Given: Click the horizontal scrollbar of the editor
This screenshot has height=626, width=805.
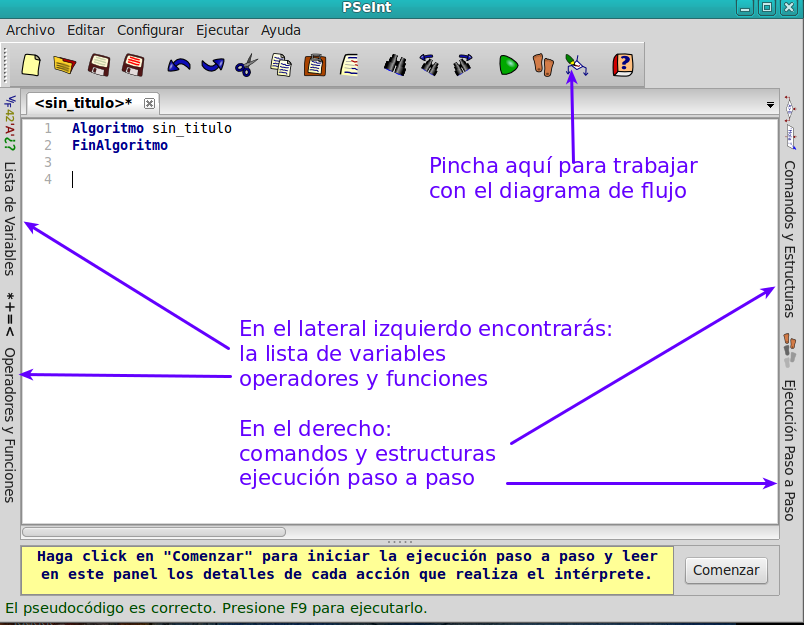Looking at the screenshot, I should 154,532.
